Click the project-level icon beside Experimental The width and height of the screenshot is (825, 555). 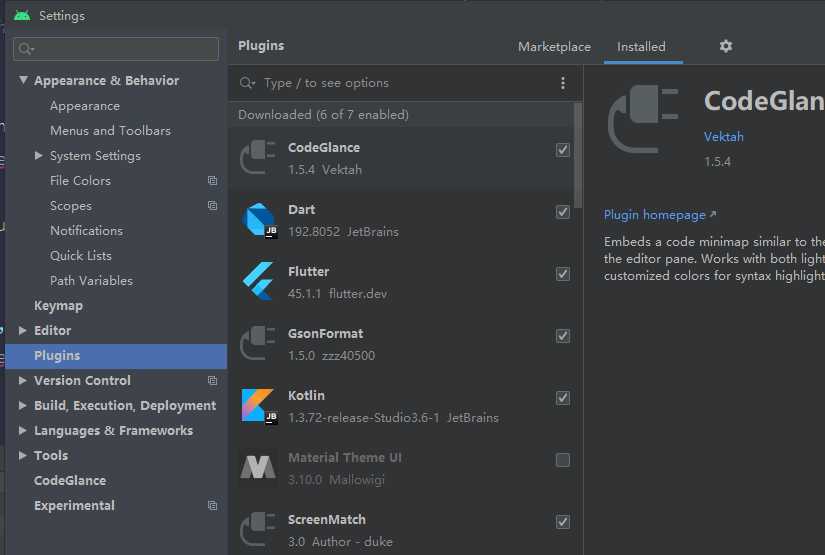coord(213,506)
